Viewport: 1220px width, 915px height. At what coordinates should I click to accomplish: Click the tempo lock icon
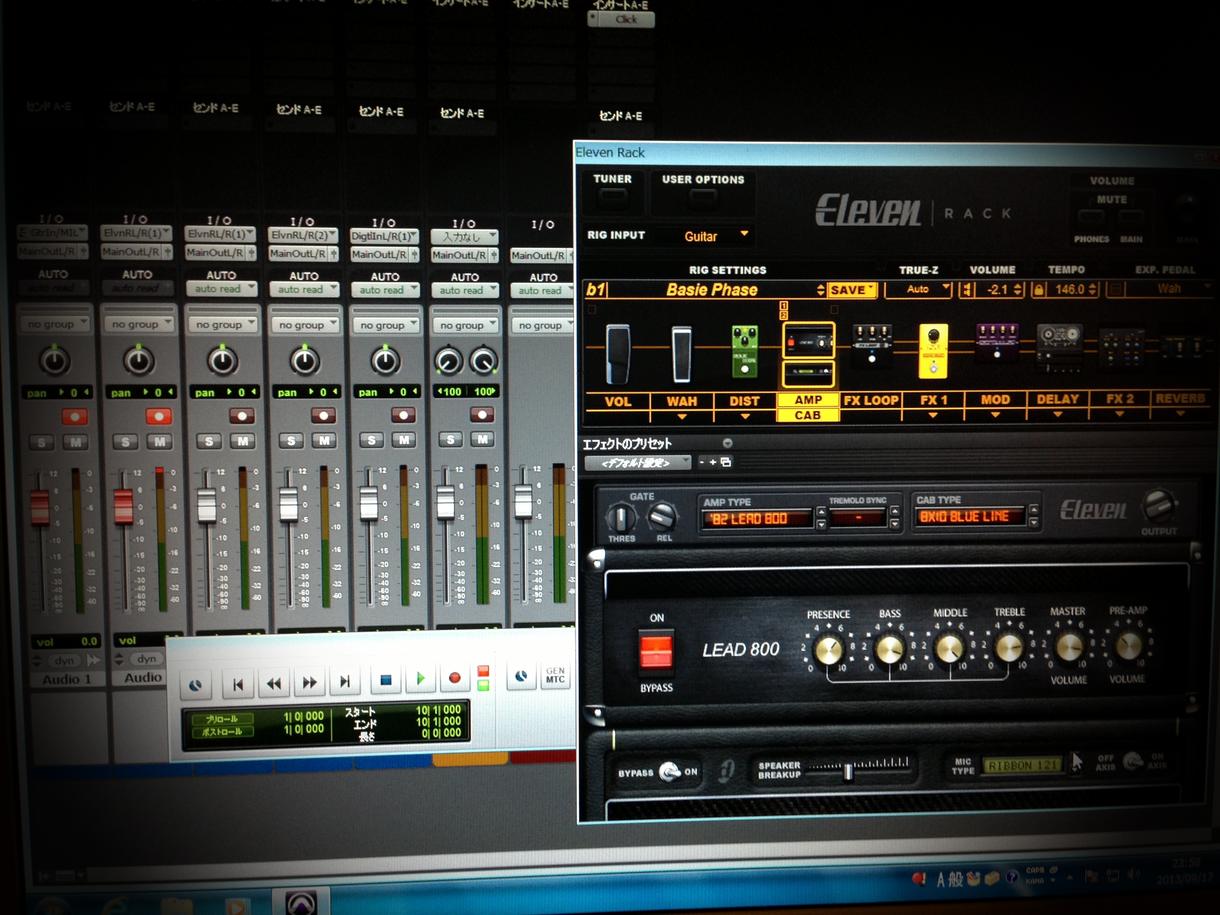tap(1039, 290)
